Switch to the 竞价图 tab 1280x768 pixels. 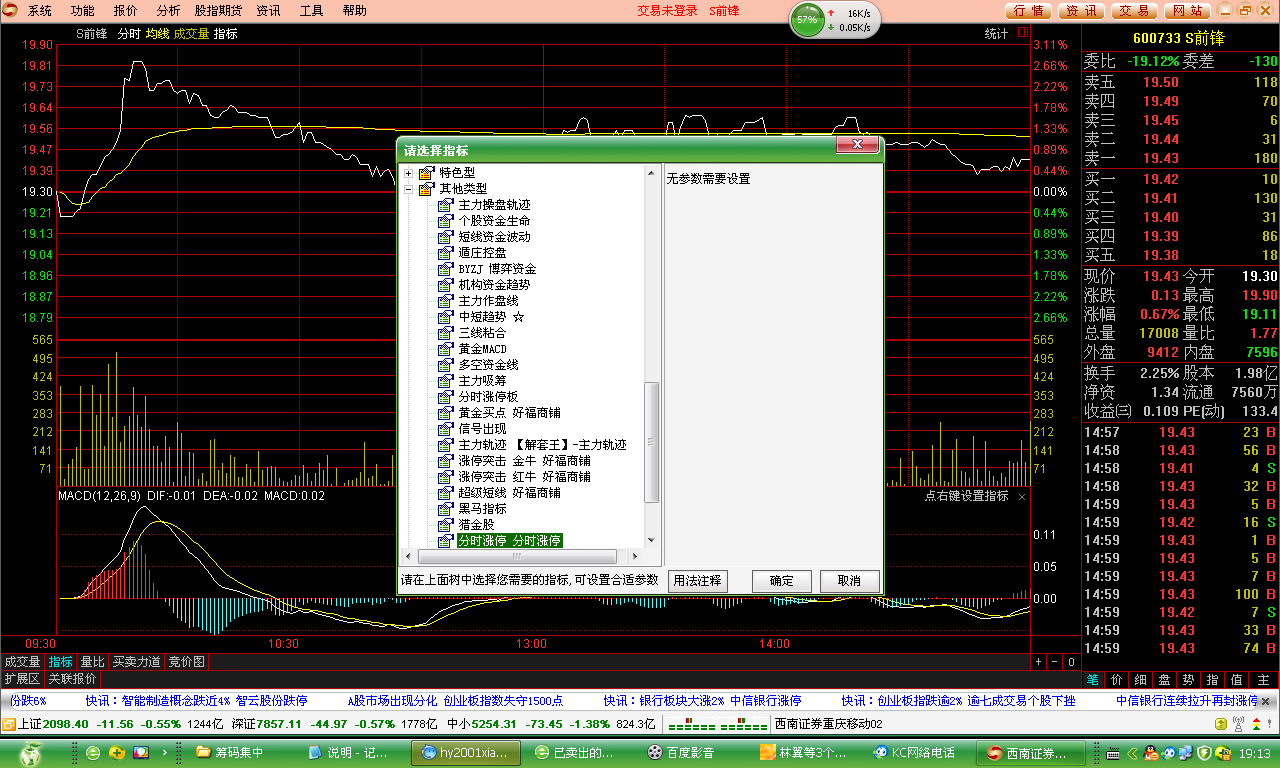[186, 662]
